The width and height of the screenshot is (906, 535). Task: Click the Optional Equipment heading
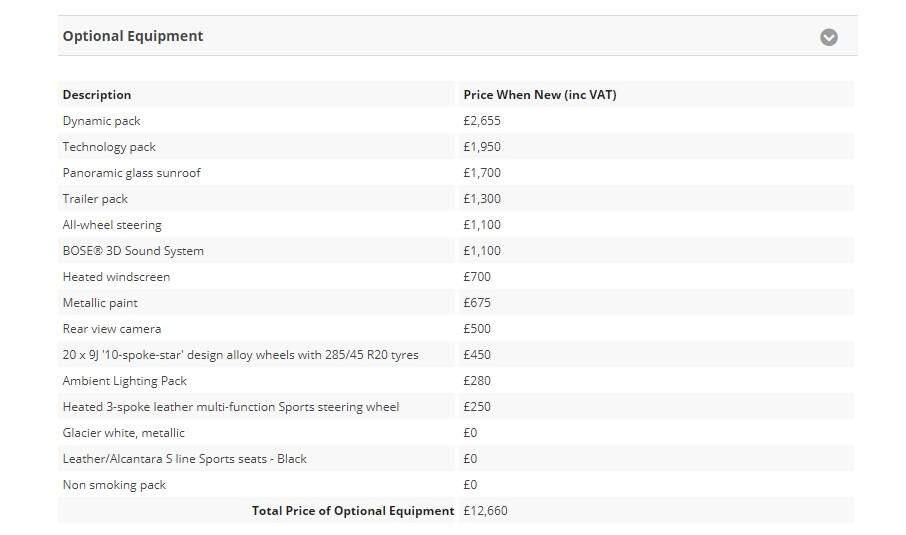point(133,36)
